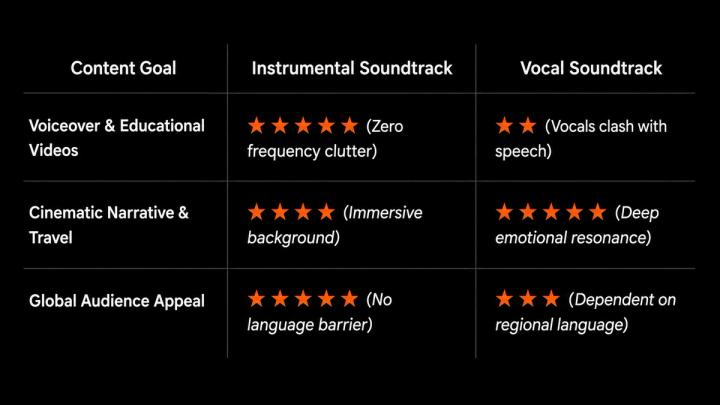The image size is (720, 405).
Task: Click the 'Immersive background' note text
Action: (x=335, y=225)
